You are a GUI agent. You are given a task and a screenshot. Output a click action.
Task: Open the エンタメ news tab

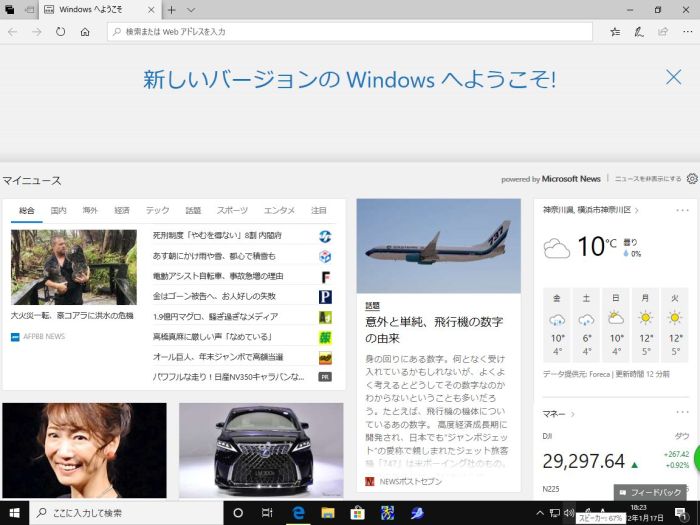coord(279,211)
